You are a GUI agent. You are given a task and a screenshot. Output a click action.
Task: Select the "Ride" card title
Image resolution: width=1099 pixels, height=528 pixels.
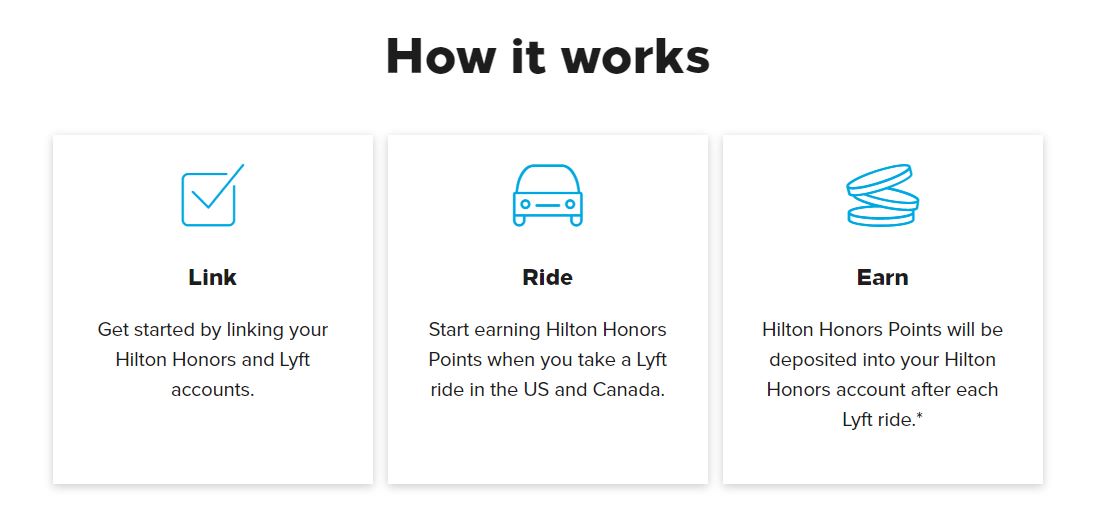click(x=547, y=277)
